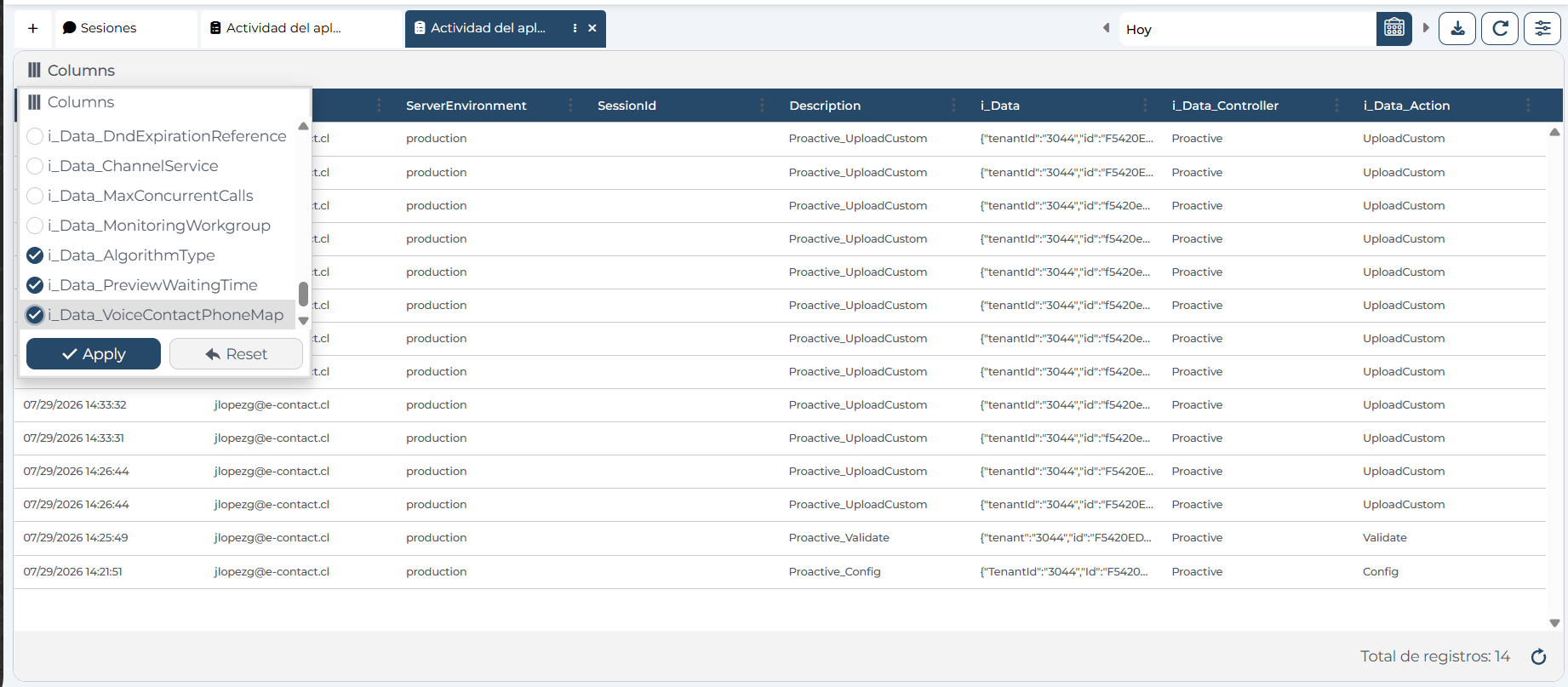Open i_Data_Controller column menu

[1336, 106]
